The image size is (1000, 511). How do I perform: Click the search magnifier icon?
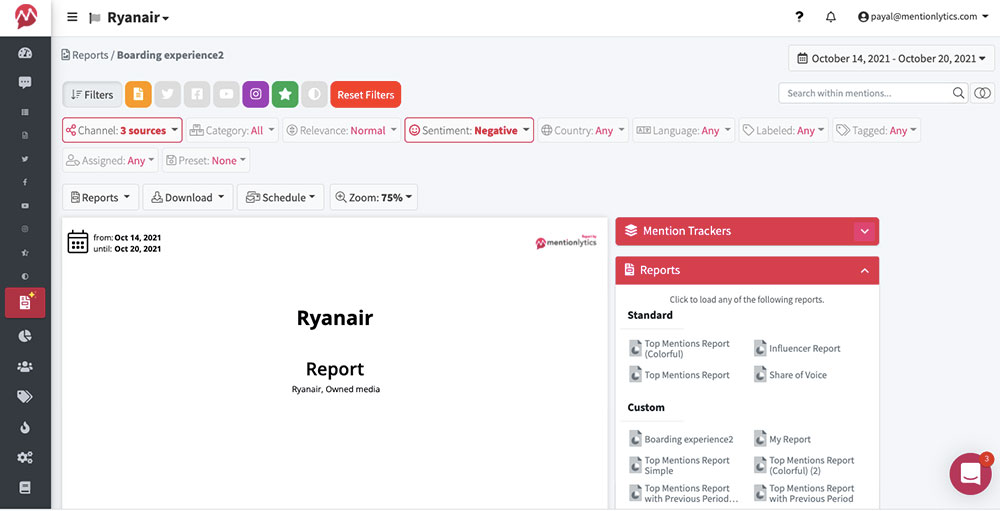(x=958, y=93)
